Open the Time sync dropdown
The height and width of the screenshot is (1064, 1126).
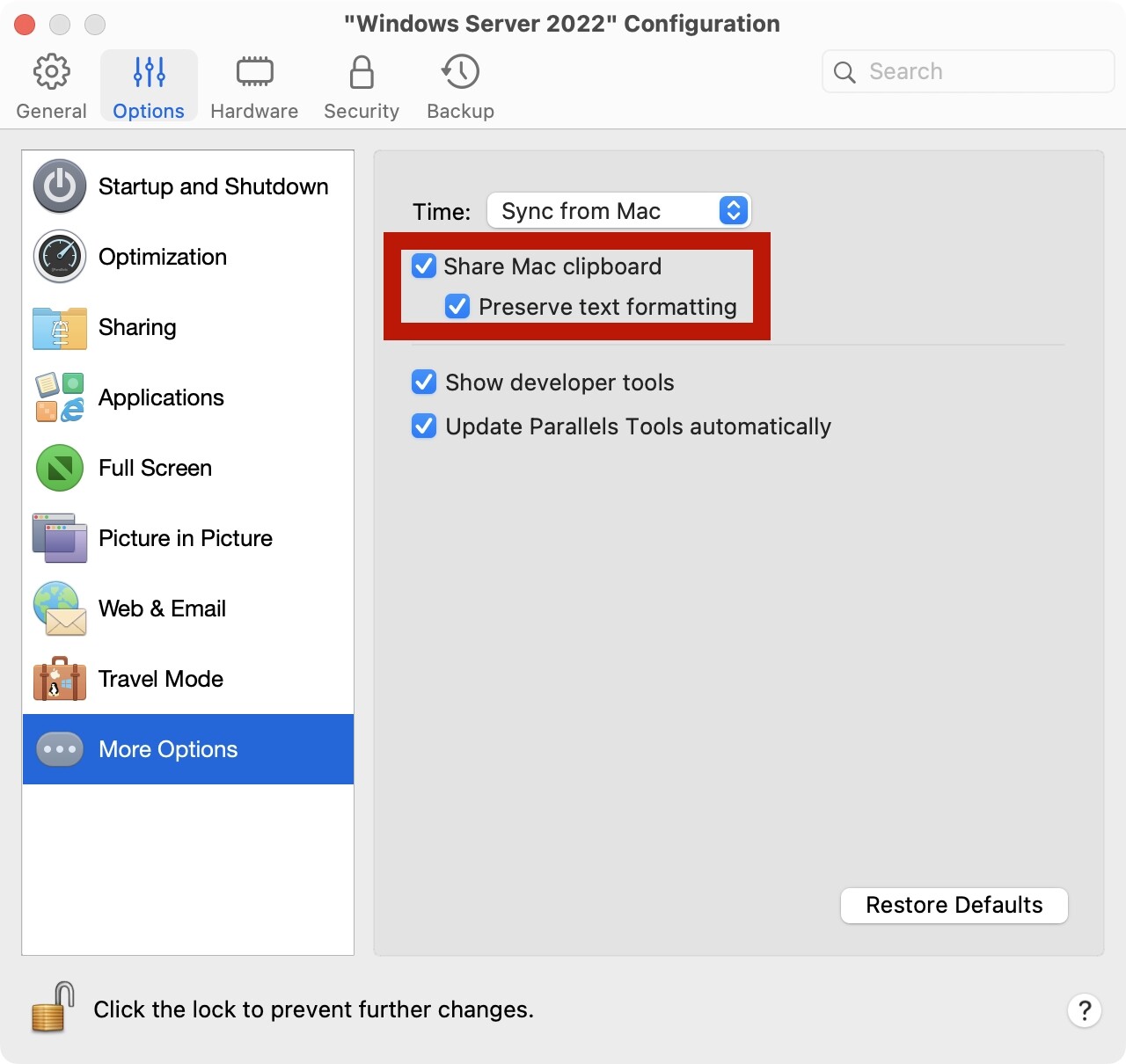pyautogui.click(x=618, y=211)
